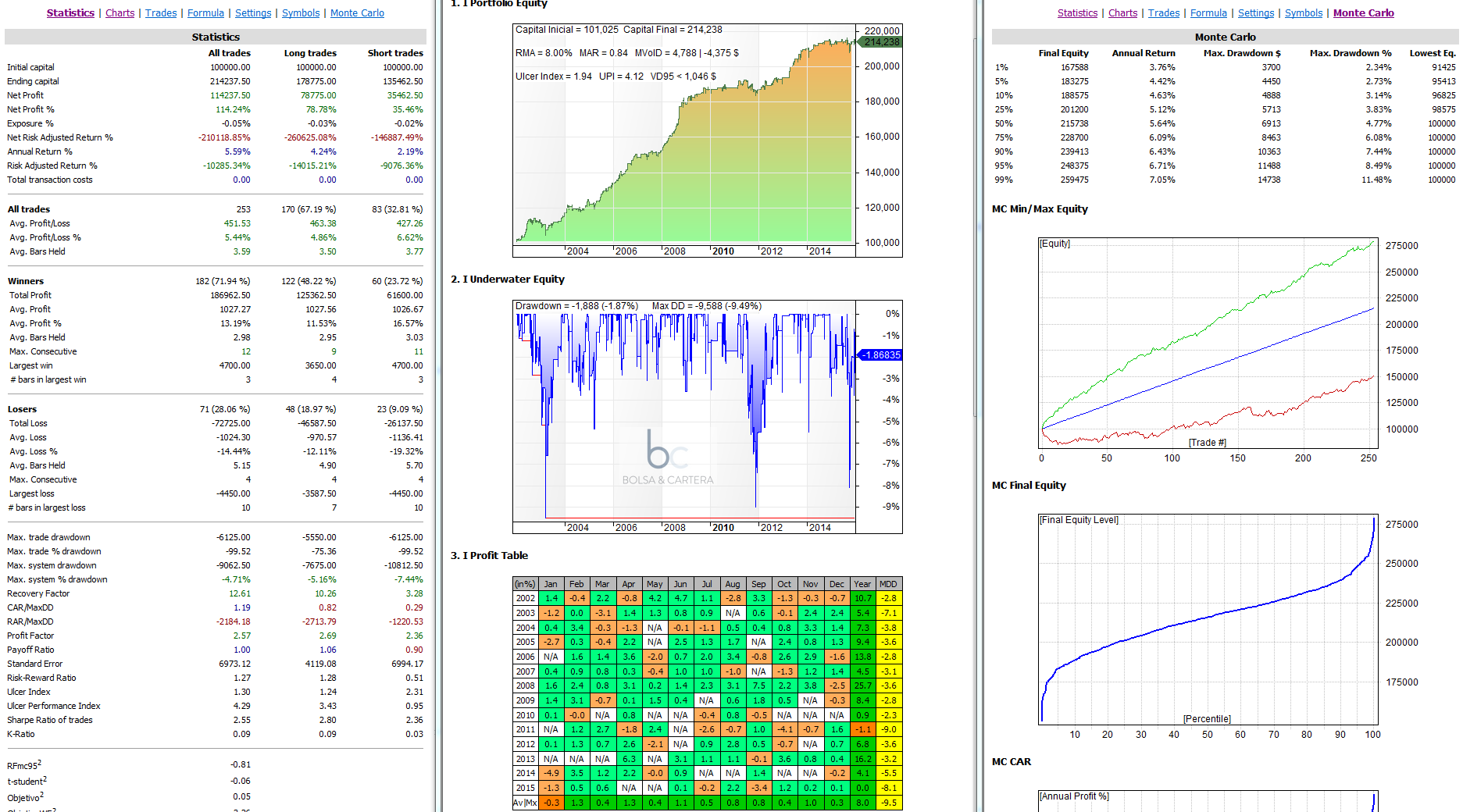Click the MC Min/Max Equity chart
The image size is (1463, 812).
pyautogui.click(x=1208, y=344)
